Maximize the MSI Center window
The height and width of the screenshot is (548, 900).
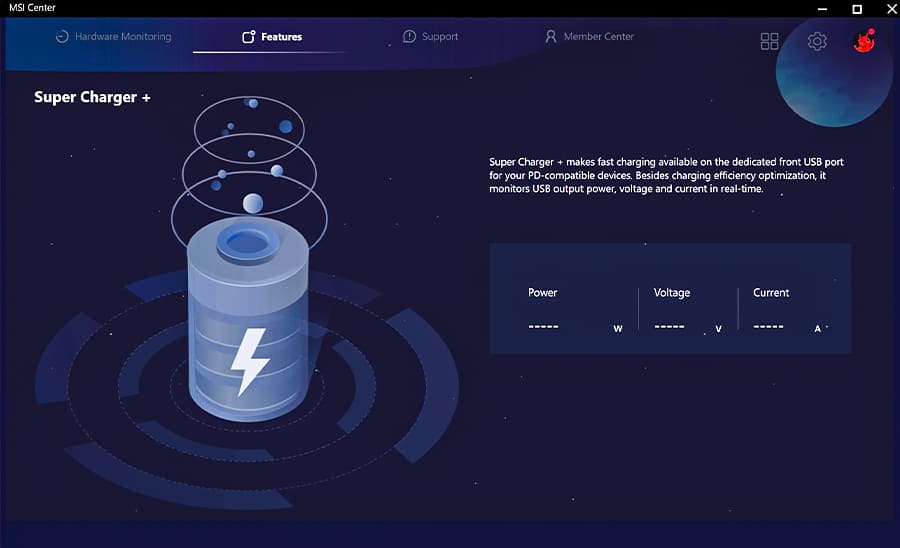[857, 9]
